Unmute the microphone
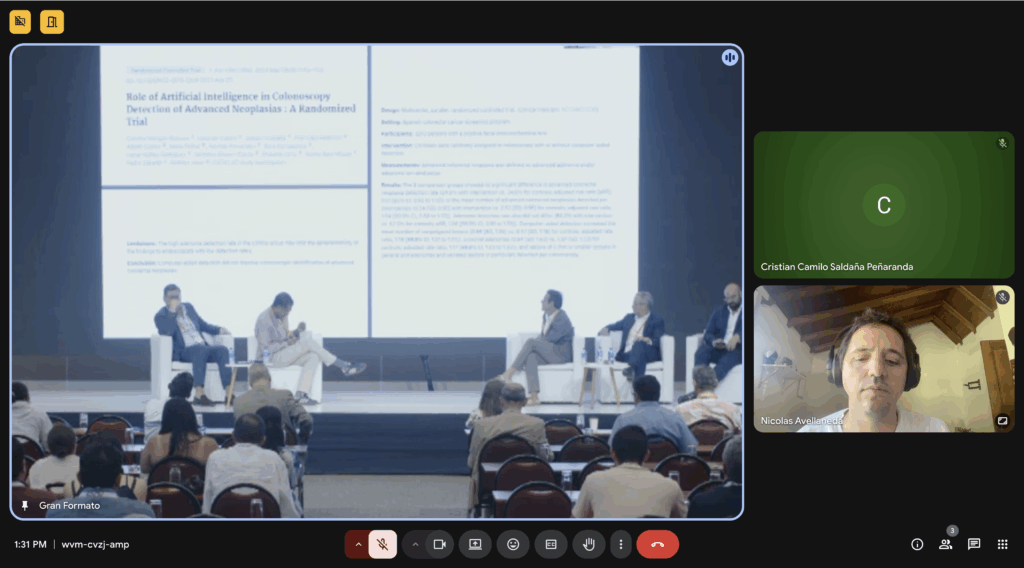Image resolution: width=1024 pixels, height=568 pixels. 382,544
